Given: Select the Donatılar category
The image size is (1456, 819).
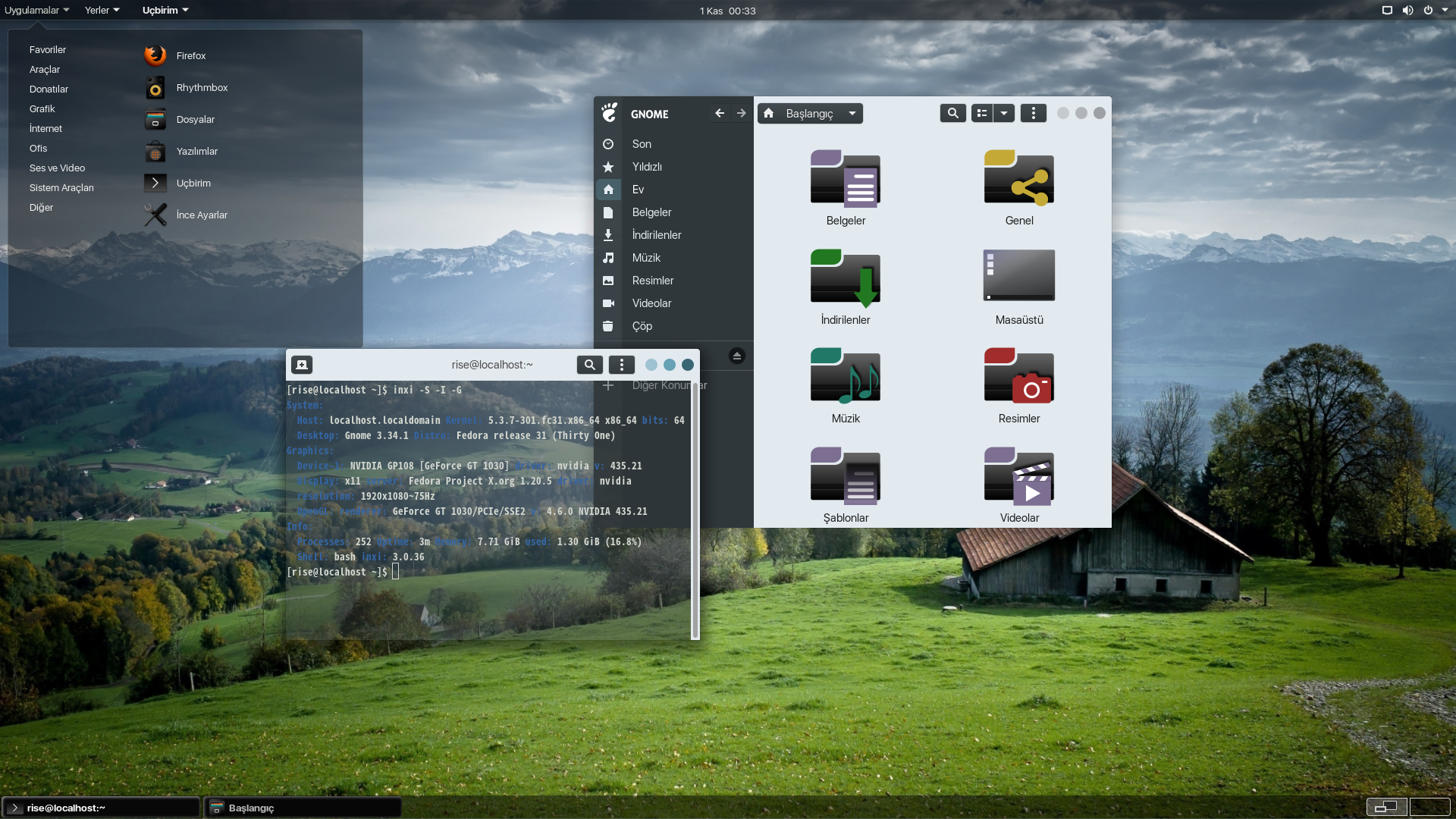Looking at the screenshot, I should point(49,89).
